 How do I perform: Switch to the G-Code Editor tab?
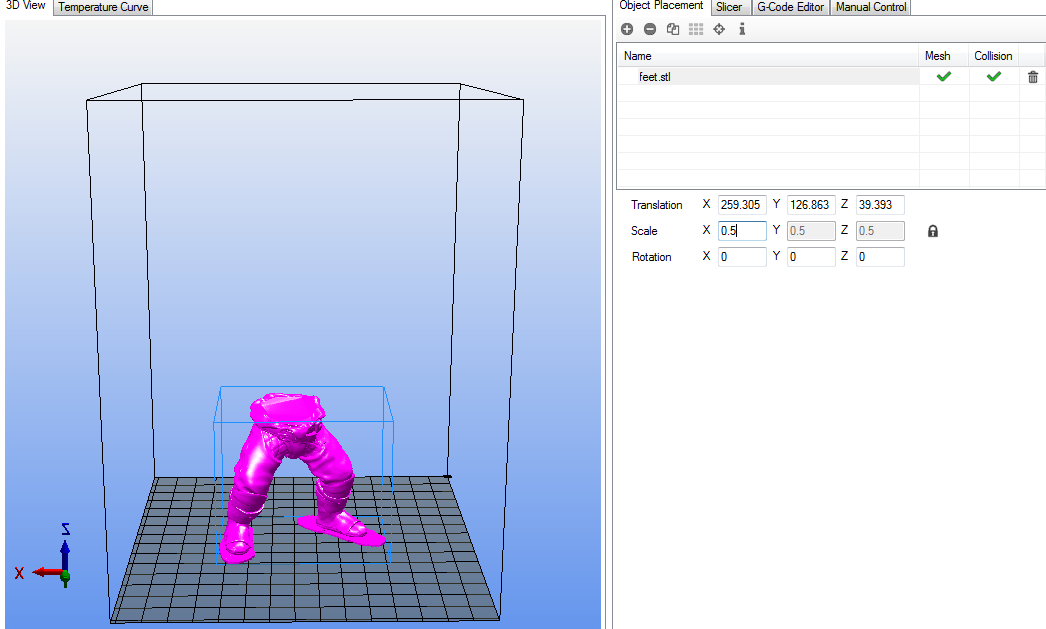point(790,7)
